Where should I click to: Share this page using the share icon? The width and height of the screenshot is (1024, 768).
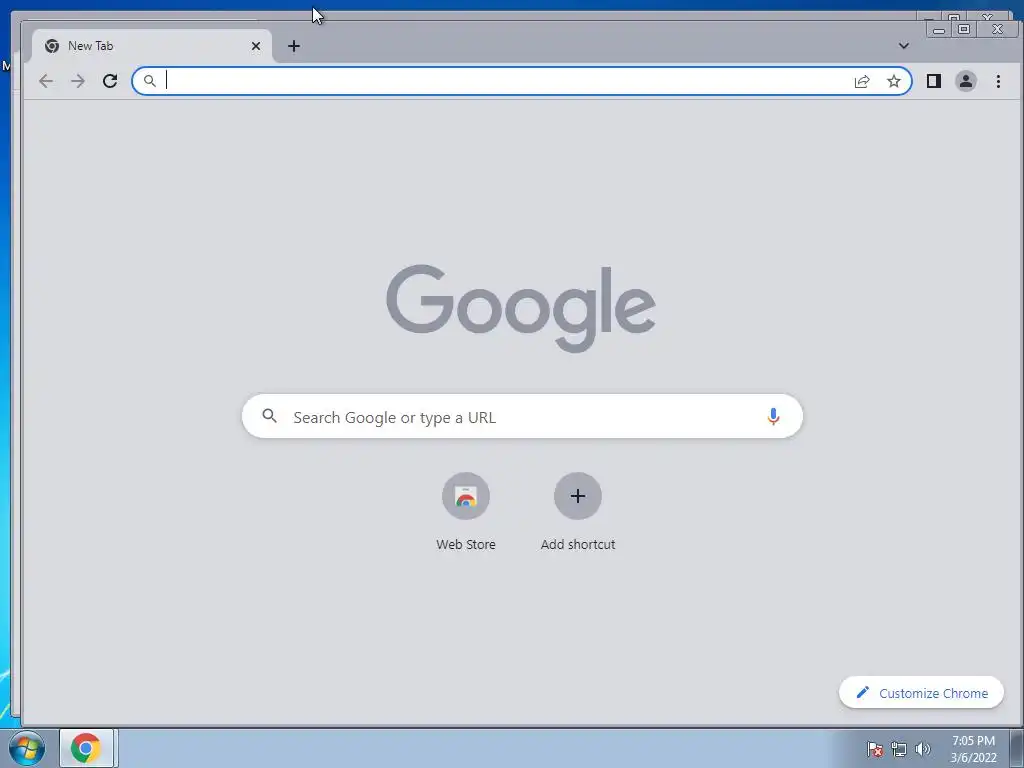point(862,81)
